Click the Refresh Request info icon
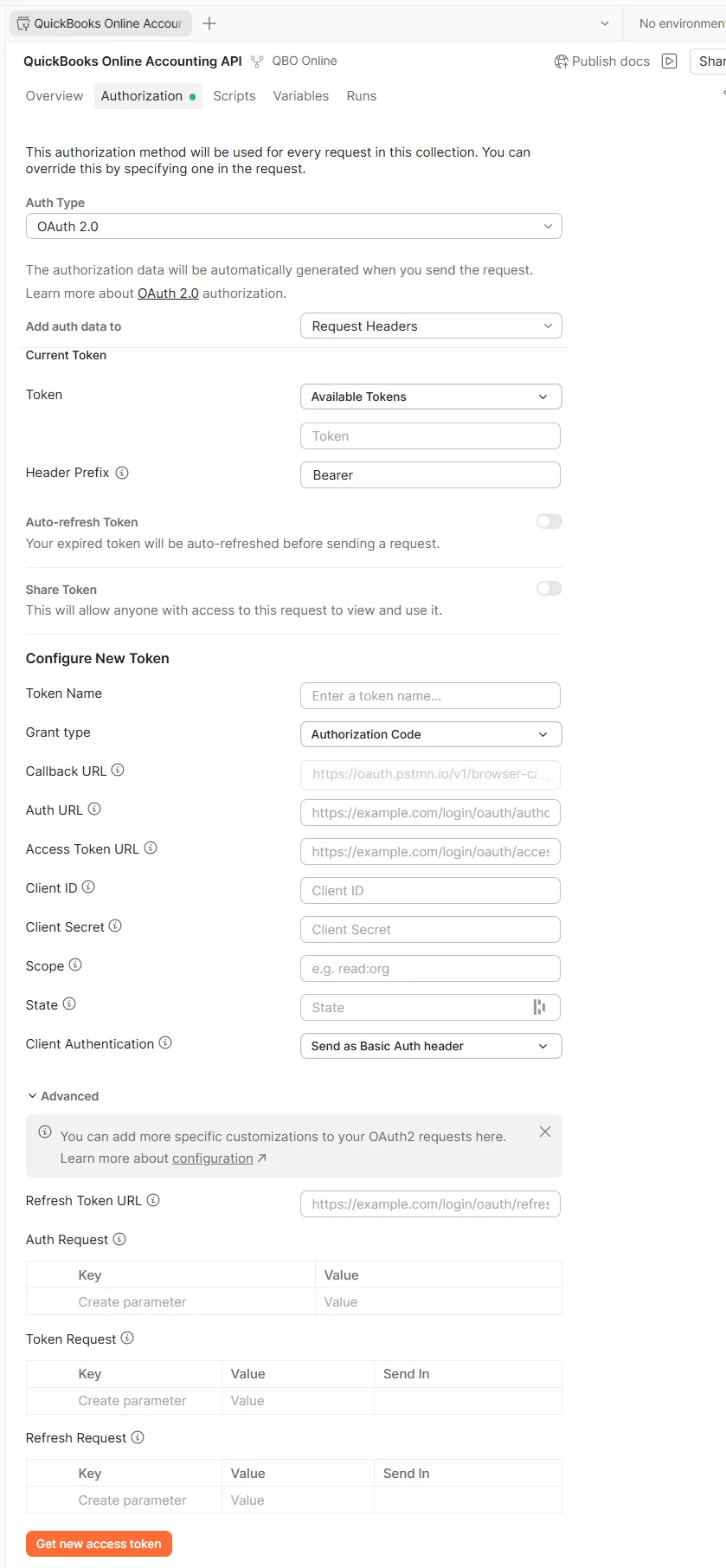The width and height of the screenshot is (726, 1568). tap(138, 1437)
